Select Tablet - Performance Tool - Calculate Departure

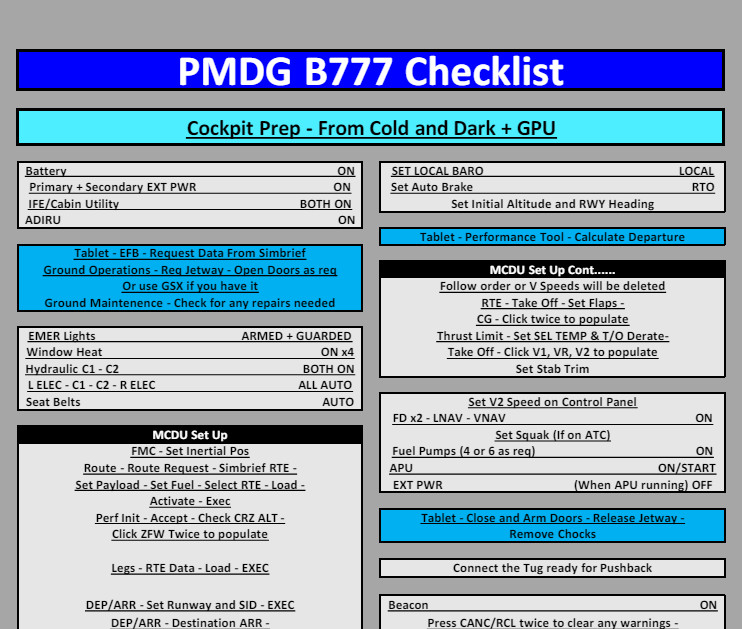point(552,237)
